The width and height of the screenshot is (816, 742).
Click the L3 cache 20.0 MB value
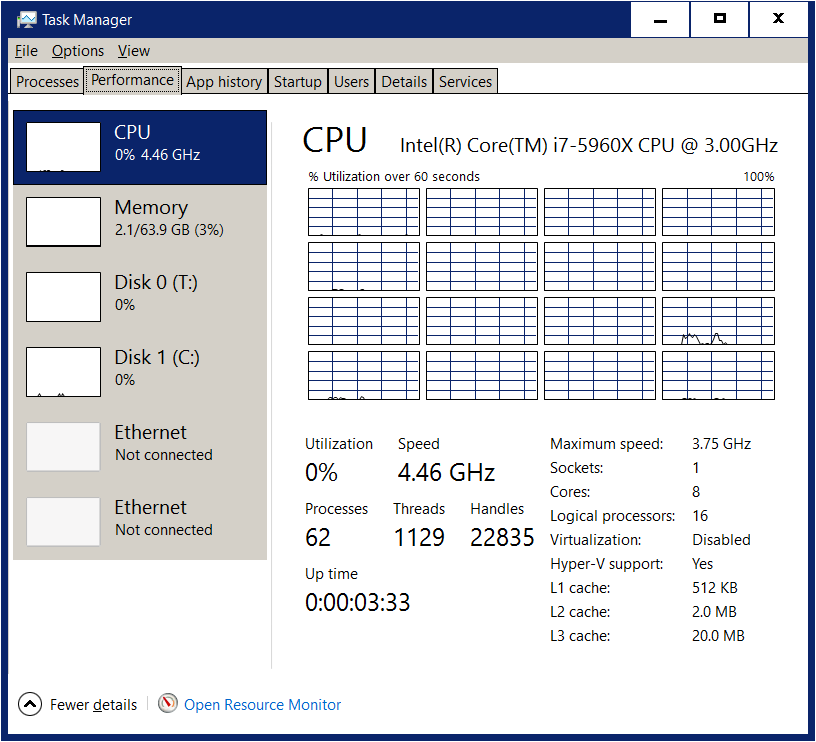(718, 635)
